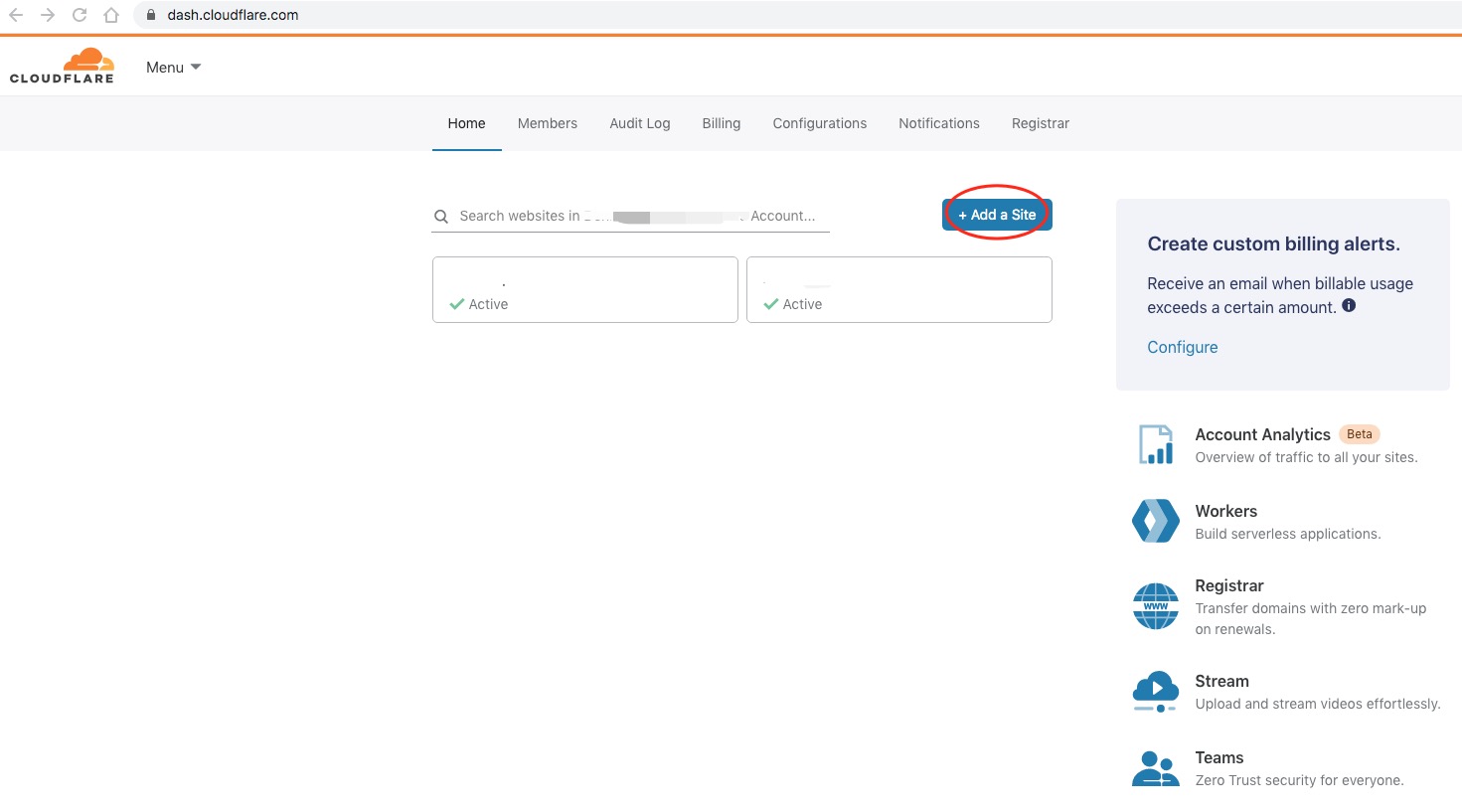Open the Workers link

[1225, 511]
